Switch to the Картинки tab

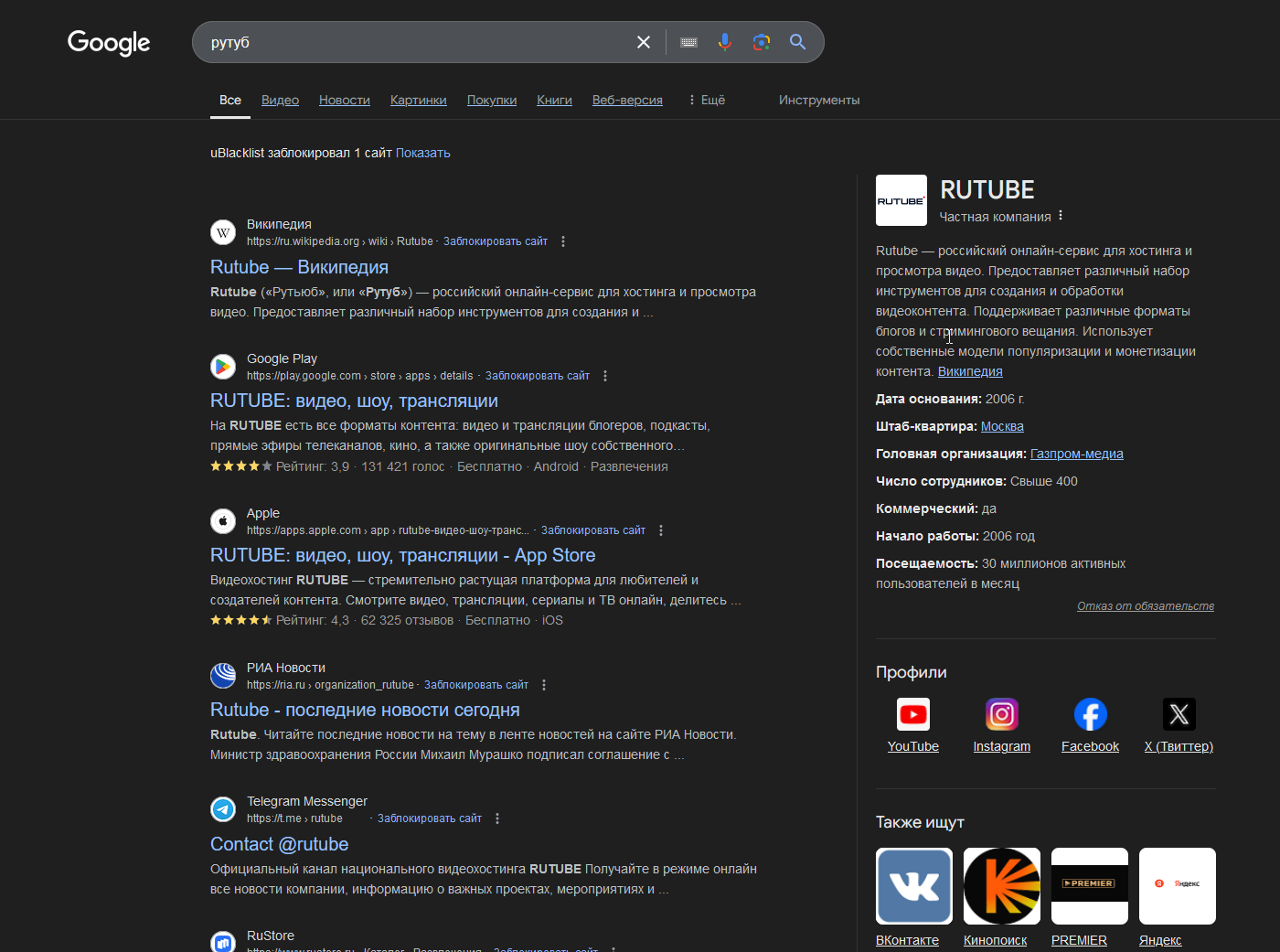coord(419,100)
